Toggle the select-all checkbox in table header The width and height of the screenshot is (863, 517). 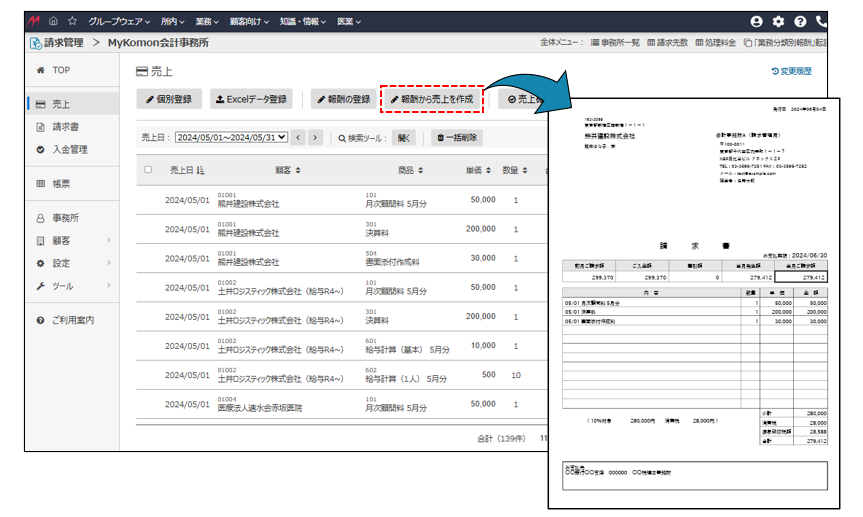pyautogui.click(x=149, y=170)
